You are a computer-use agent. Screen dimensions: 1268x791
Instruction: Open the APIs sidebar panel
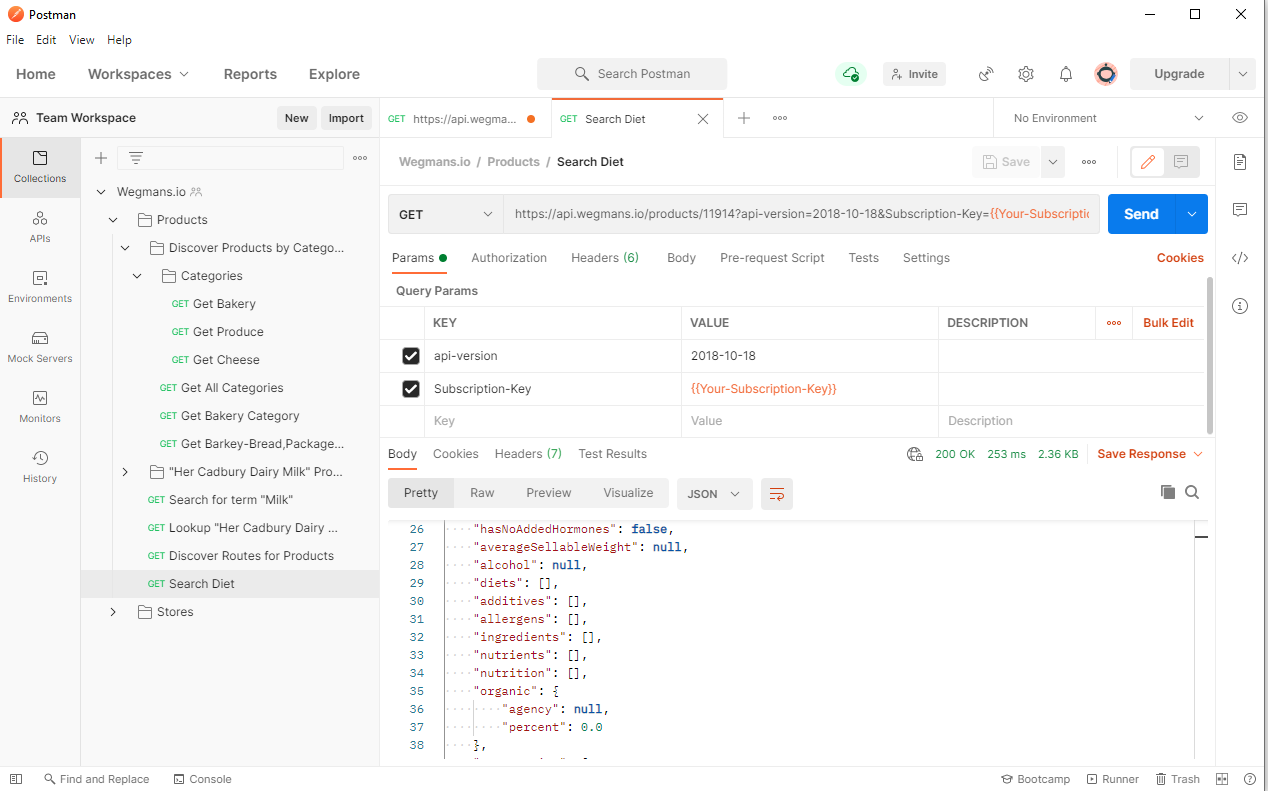click(40, 227)
